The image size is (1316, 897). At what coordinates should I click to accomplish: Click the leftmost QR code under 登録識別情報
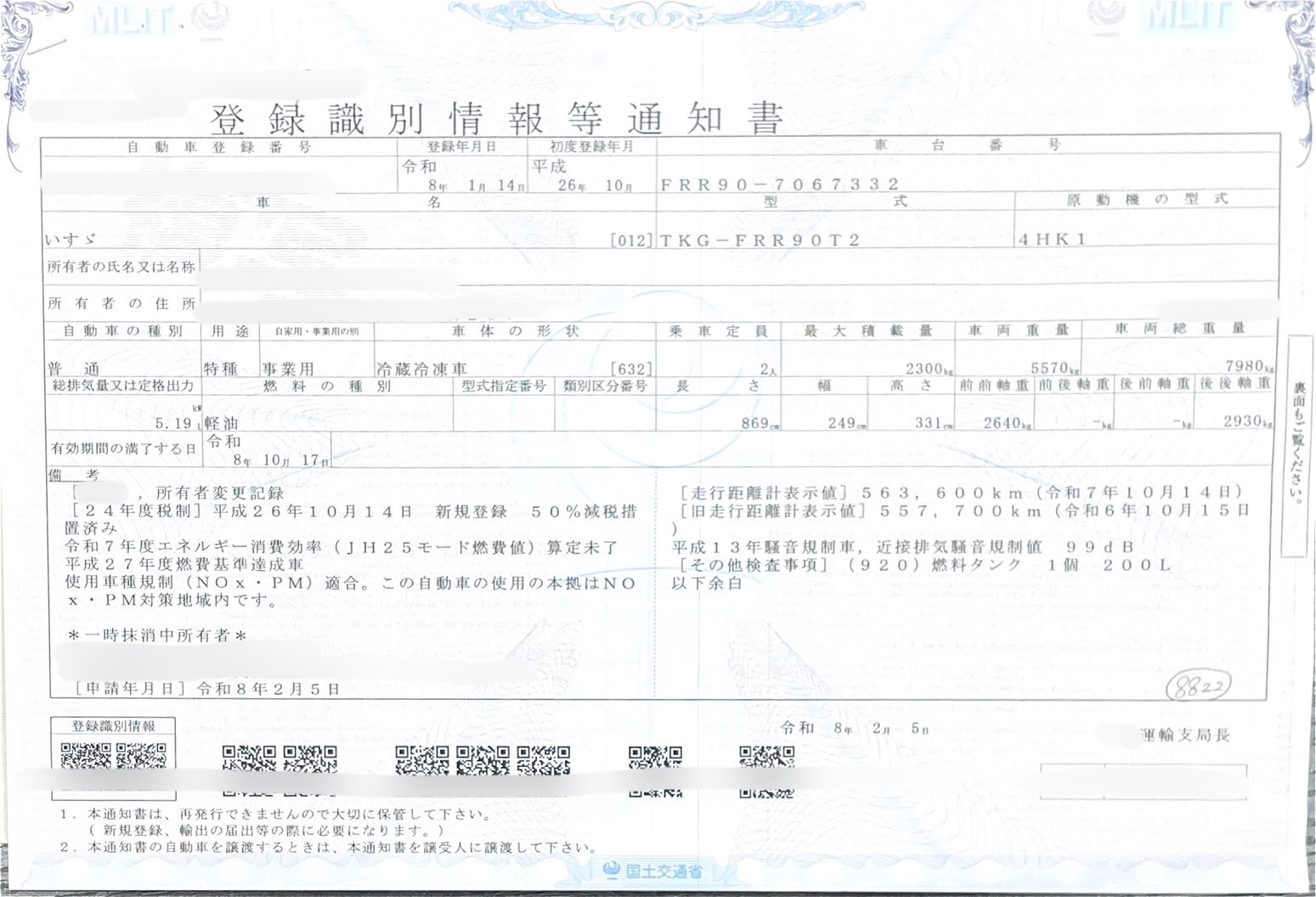point(85,755)
